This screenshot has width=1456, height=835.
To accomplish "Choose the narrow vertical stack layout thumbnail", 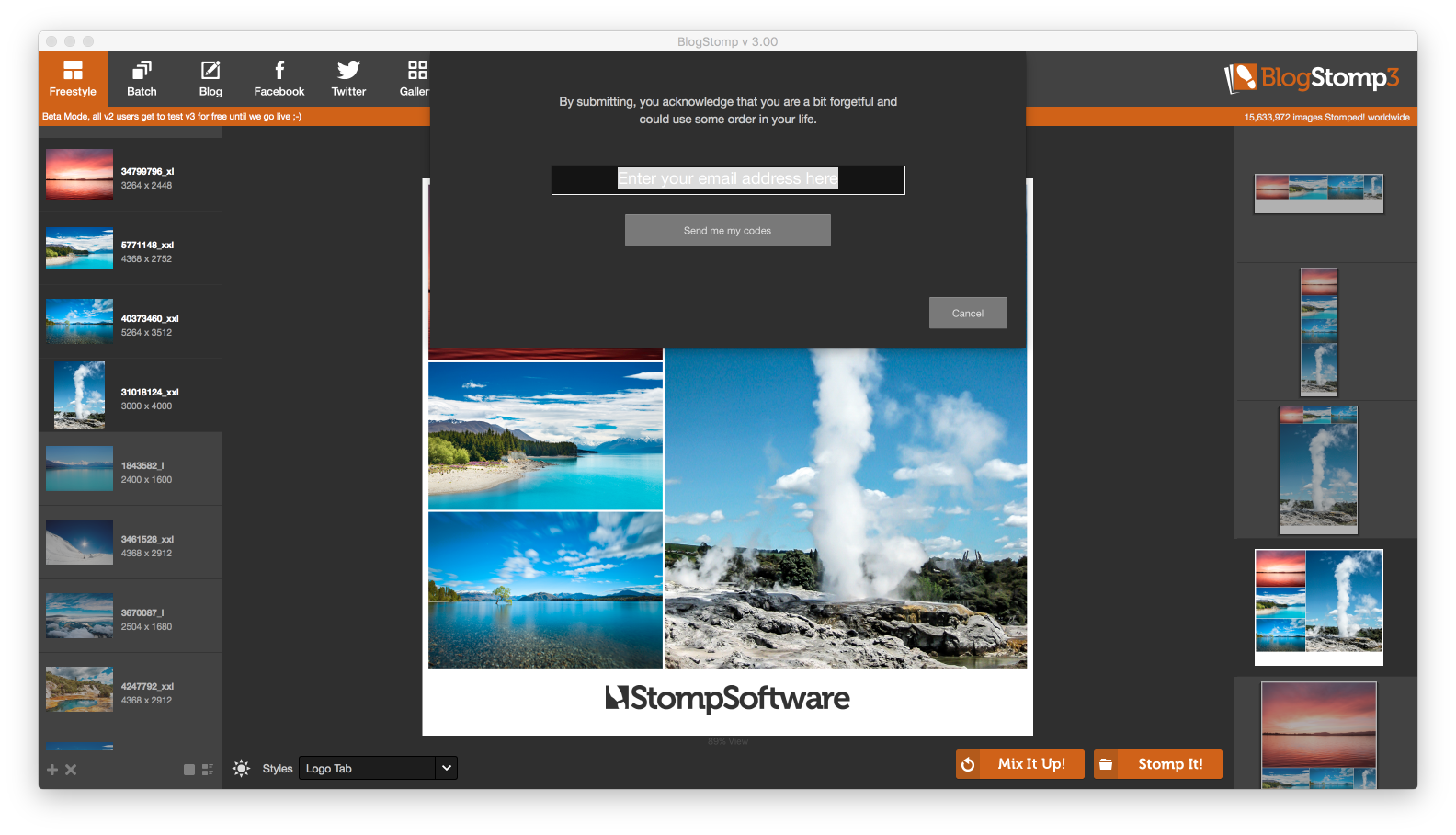I will click(x=1319, y=332).
